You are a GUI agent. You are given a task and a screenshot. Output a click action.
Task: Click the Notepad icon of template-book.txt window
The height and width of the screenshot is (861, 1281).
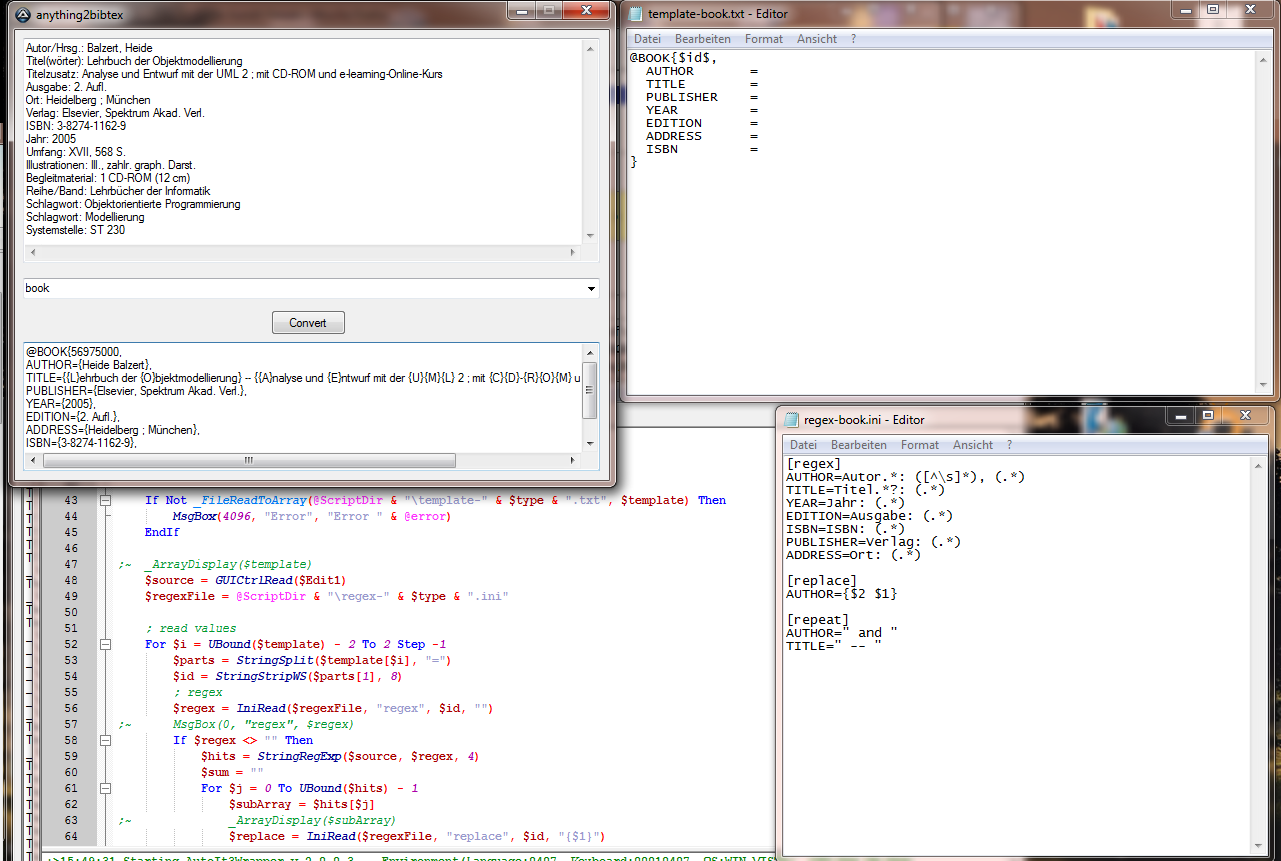pos(635,13)
